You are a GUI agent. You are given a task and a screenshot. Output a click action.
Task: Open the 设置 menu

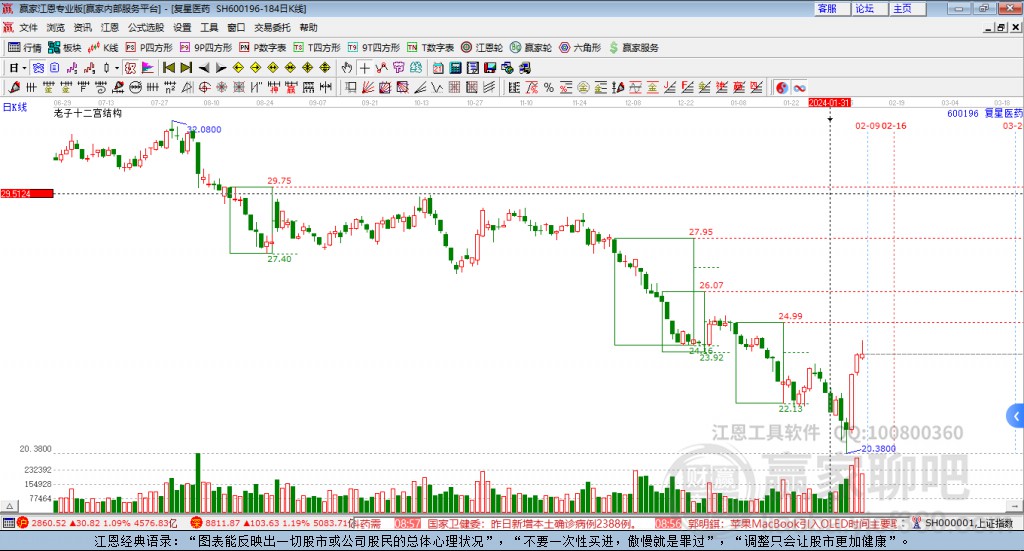[182, 27]
